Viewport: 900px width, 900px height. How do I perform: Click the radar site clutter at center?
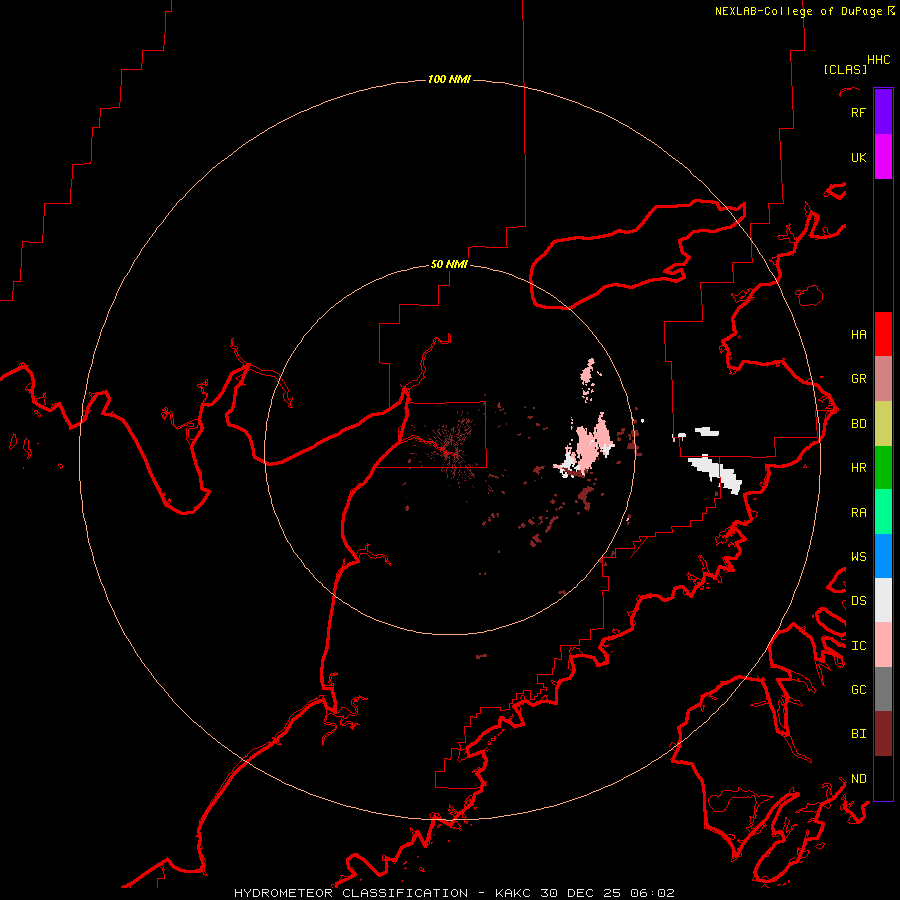(451, 451)
